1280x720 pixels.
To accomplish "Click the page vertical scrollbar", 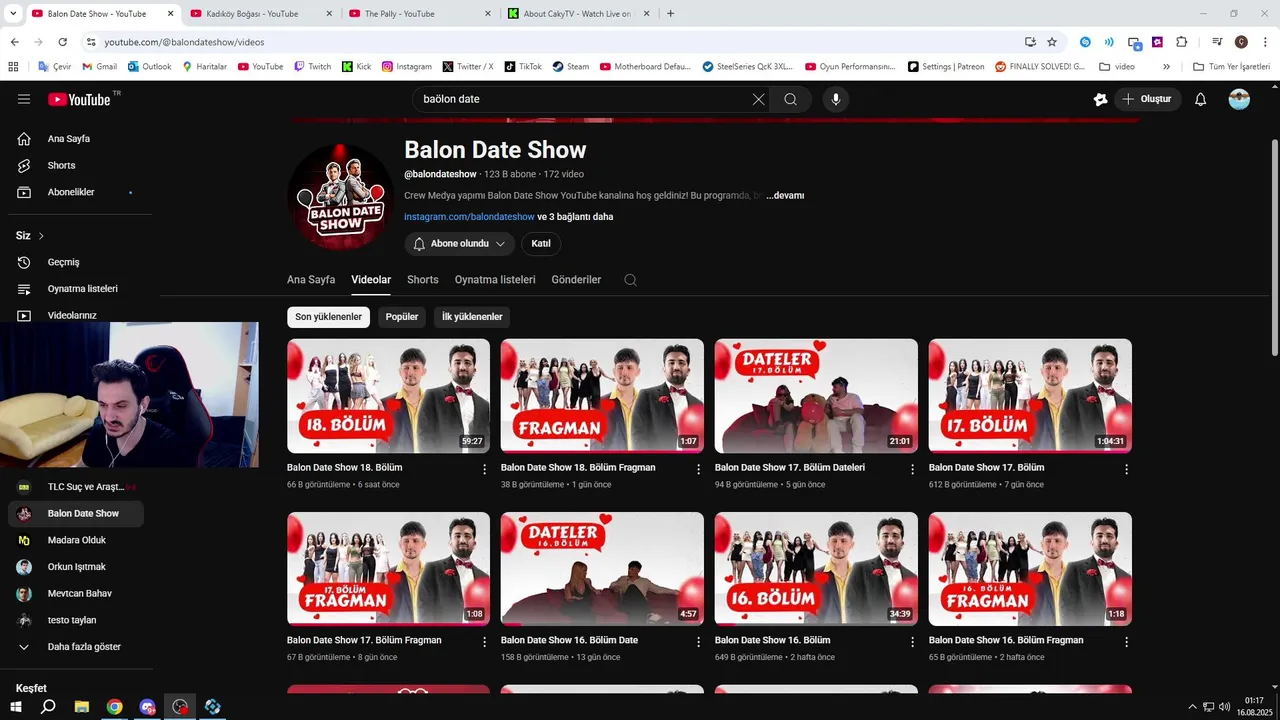I will (1274, 247).
